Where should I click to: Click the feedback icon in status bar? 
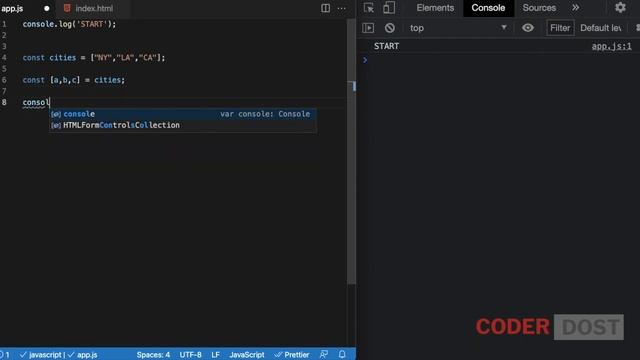(324, 354)
